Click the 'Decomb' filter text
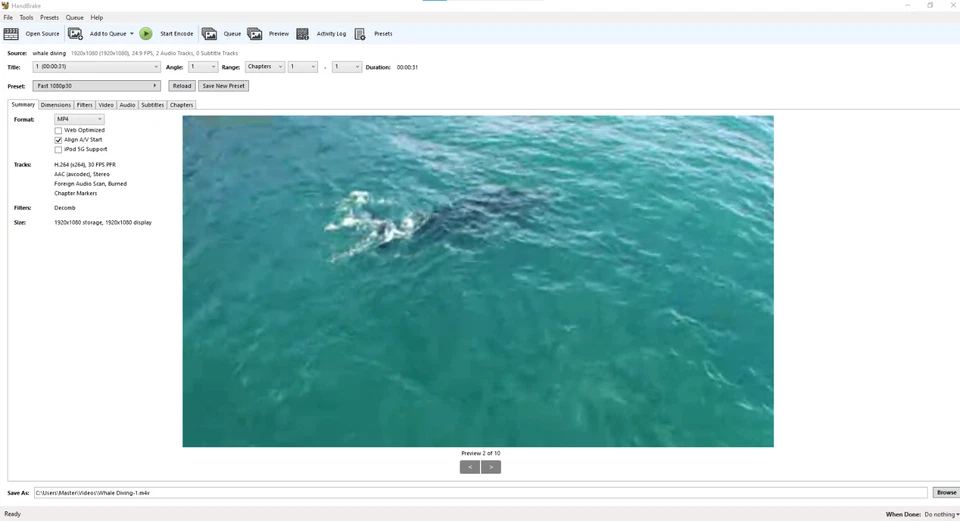The height and width of the screenshot is (521, 960). click(65, 208)
